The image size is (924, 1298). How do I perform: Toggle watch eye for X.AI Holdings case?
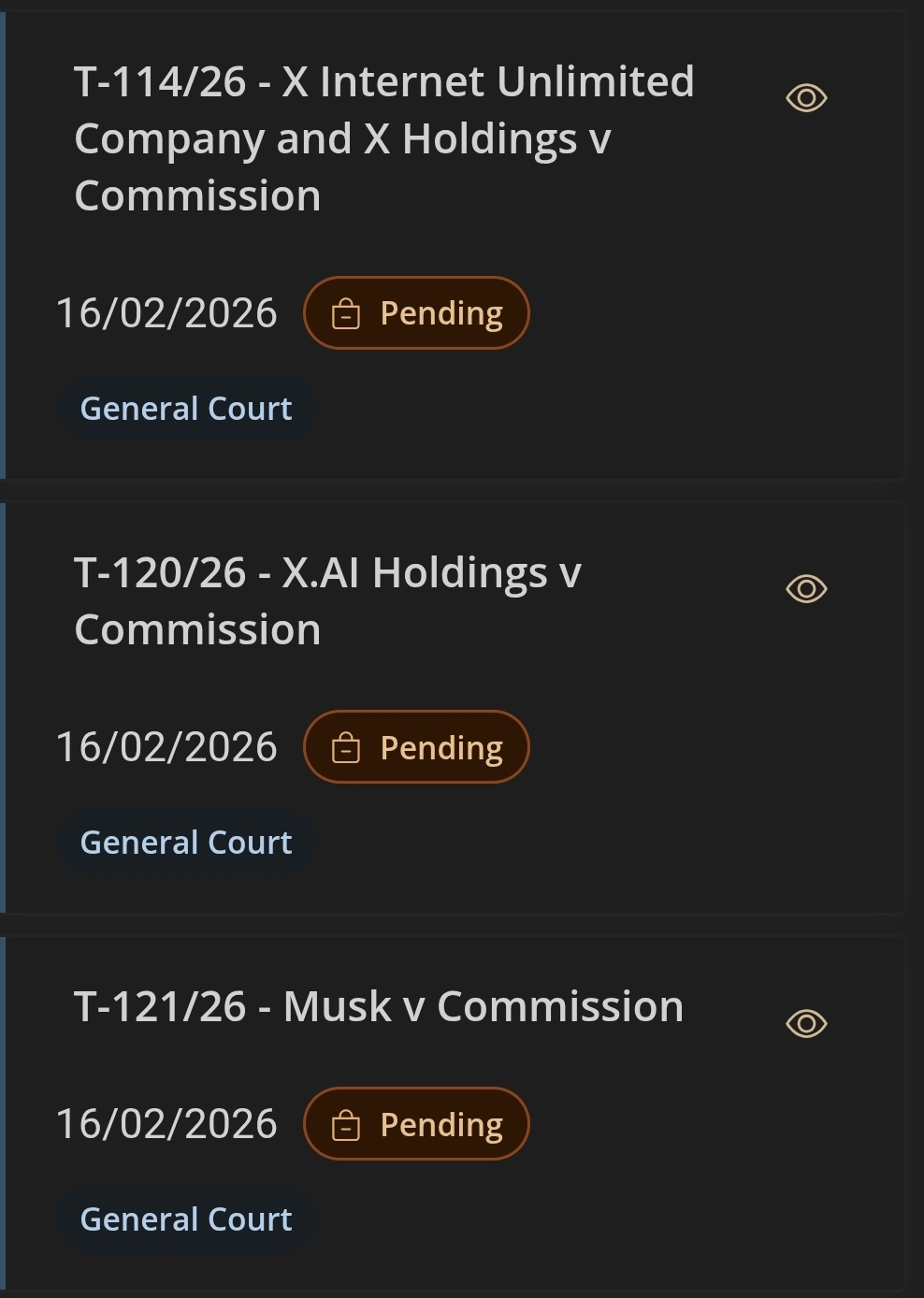click(806, 589)
